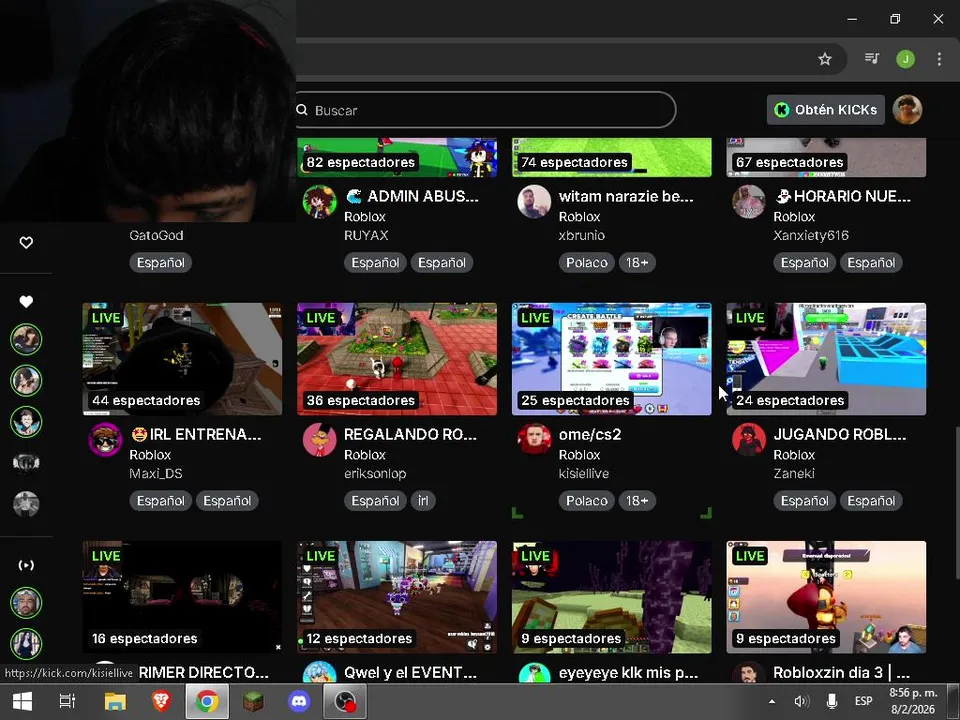Open the ADMIN ABUS... stream title
960x720 pixels.
[x=411, y=197]
